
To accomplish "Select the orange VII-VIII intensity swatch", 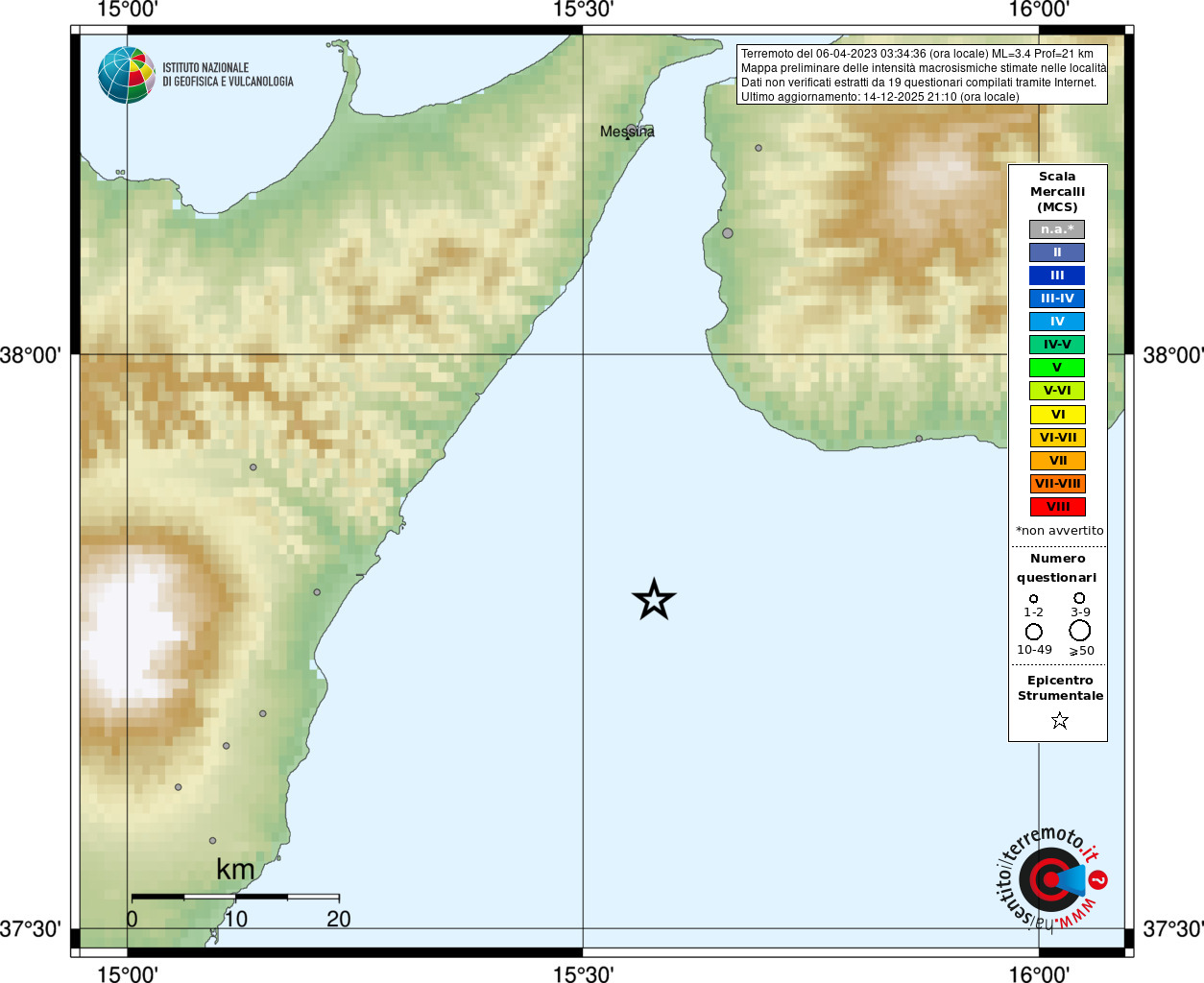I will click(1057, 484).
